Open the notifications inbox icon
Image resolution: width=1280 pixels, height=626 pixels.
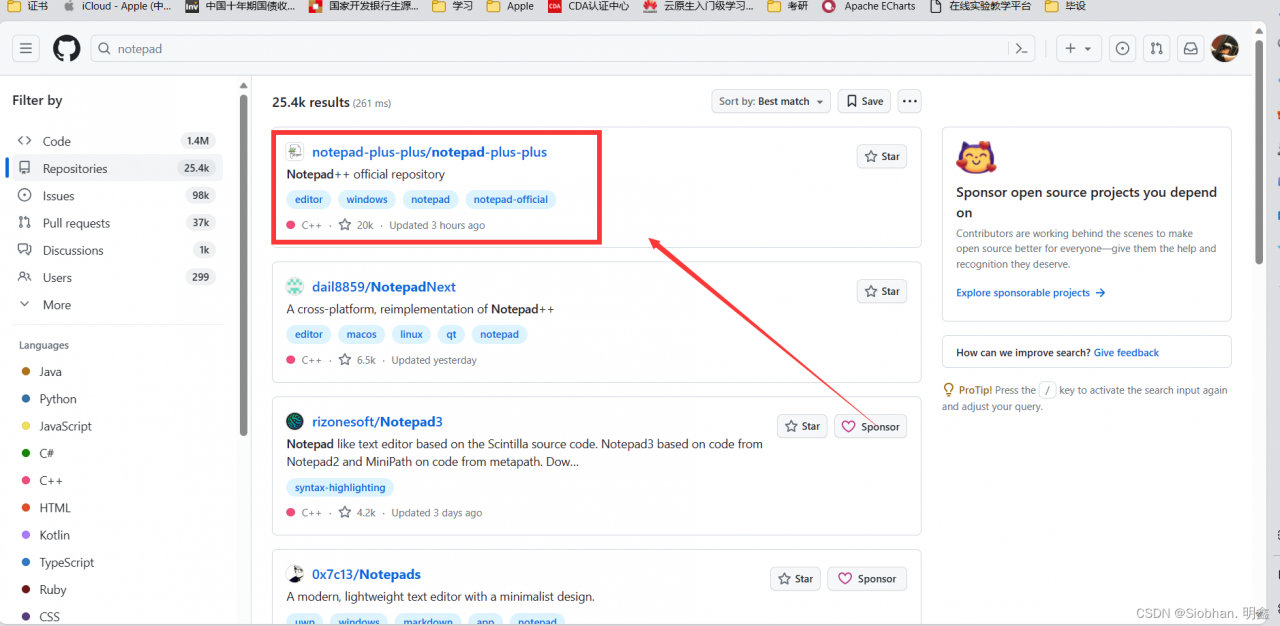pos(1190,48)
